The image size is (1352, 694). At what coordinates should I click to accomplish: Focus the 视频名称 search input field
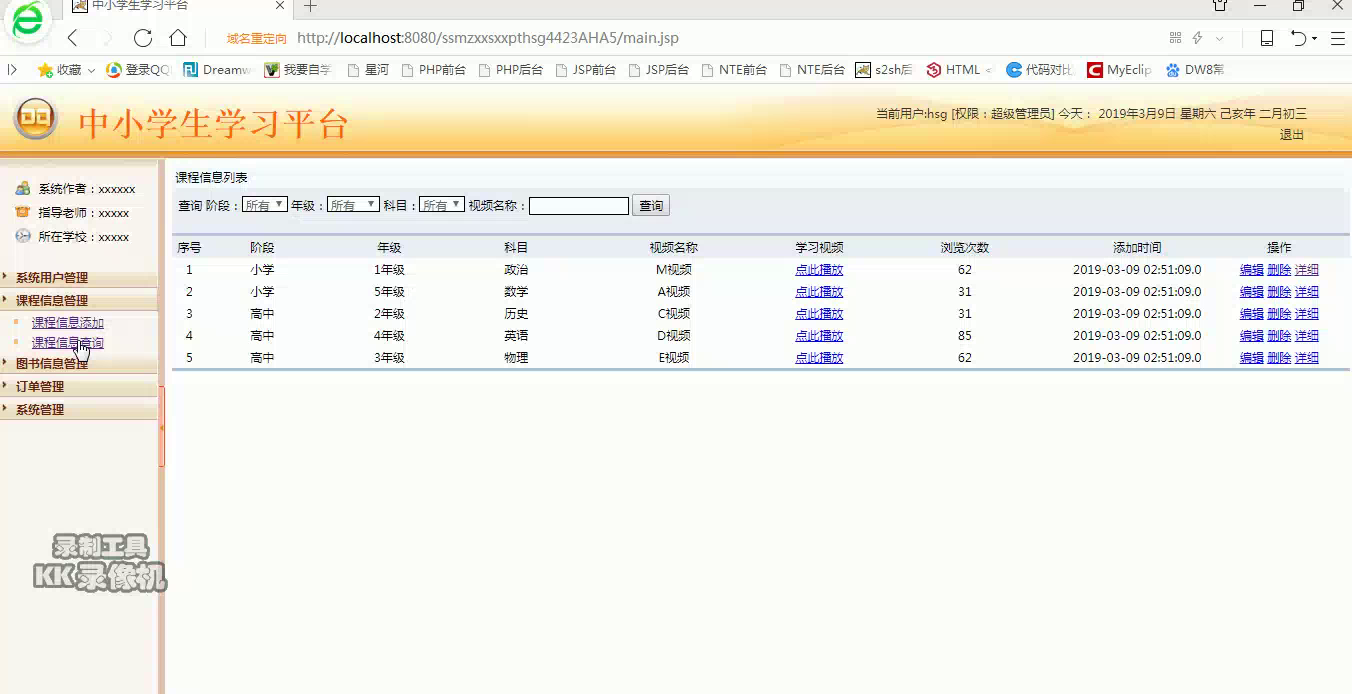(579, 206)
